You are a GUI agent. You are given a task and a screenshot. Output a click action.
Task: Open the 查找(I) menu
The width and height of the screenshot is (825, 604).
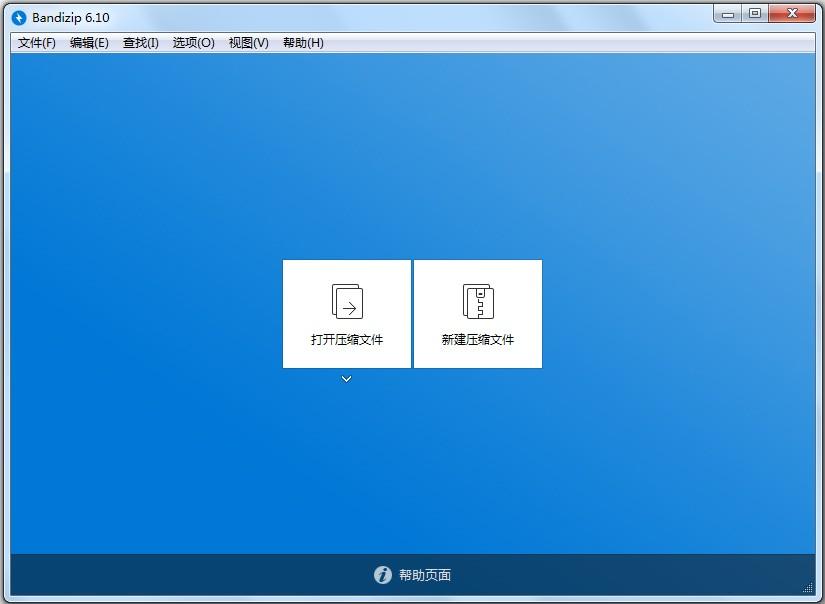tap(140, 43)
